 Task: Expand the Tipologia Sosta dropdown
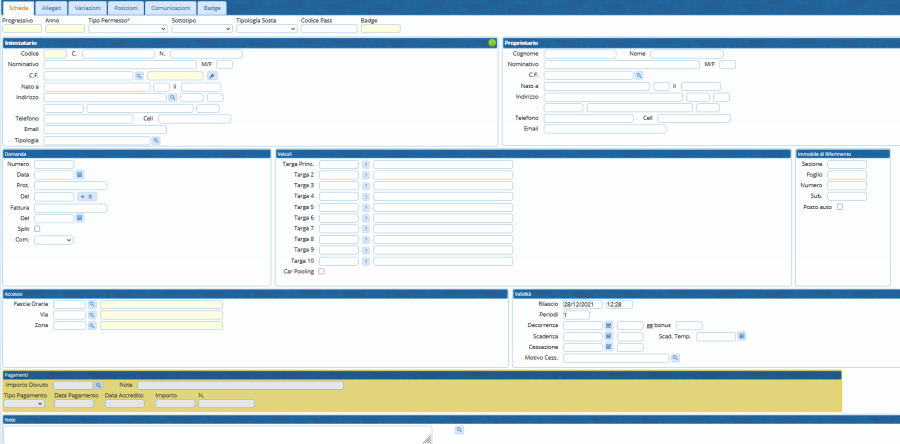pyautogui.click(x=266, y=29)
